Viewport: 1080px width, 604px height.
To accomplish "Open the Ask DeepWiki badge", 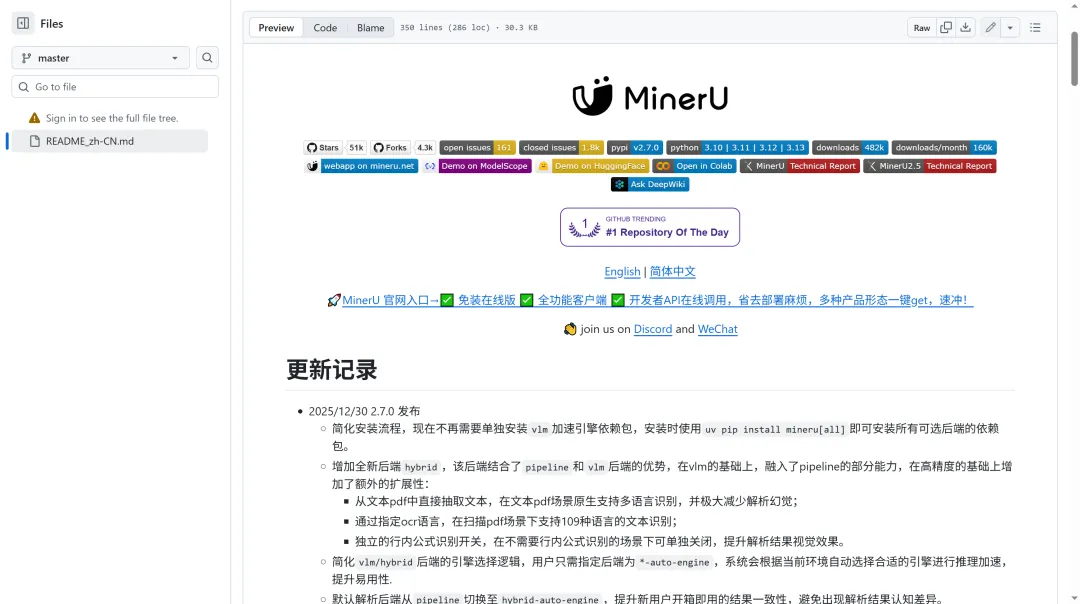I will [x=650, y=185].
